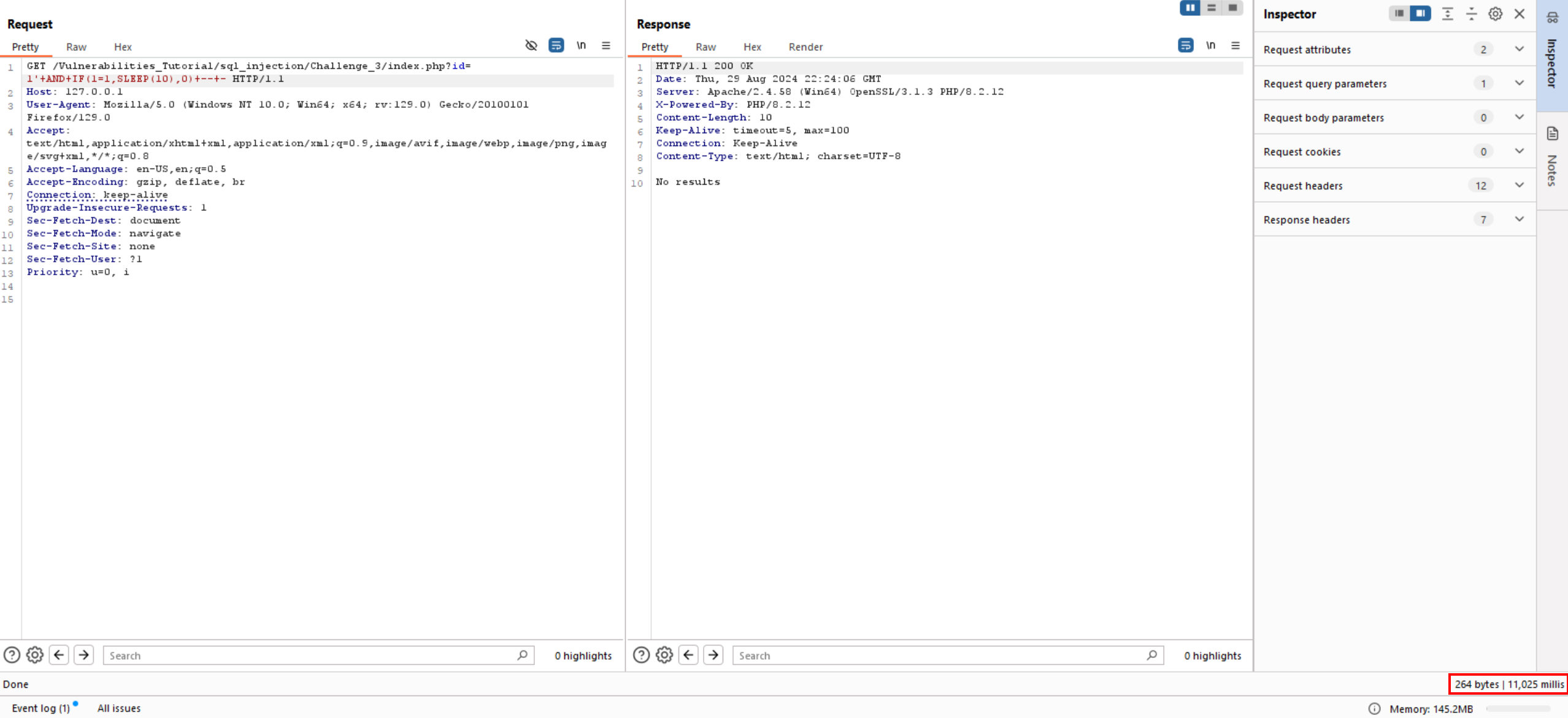Toggle show newline characters in Response panel
The width and height of the screenshot is (1568, 718).
pyautogui.click(x=1210, y=45)
